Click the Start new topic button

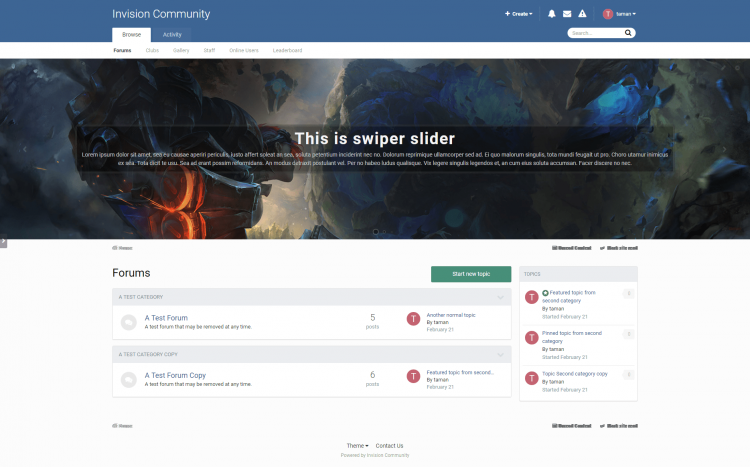(x=471, y=274)
